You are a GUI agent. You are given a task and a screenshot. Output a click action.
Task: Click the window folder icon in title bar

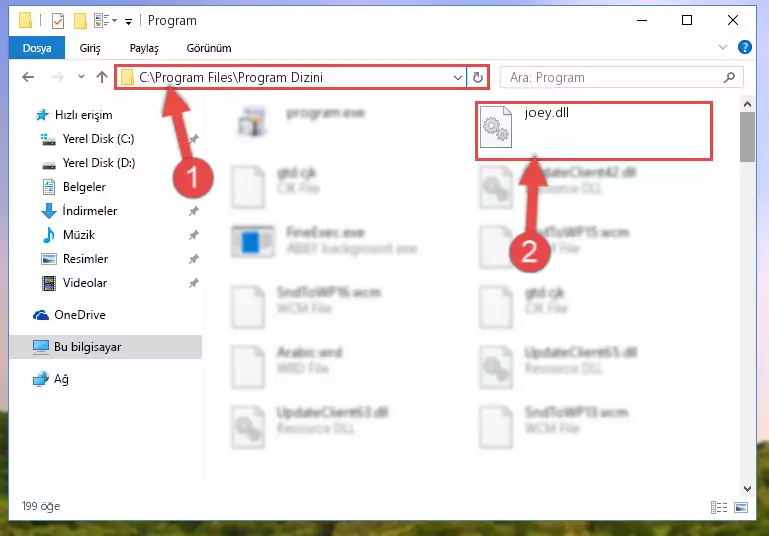click(26, 21)
